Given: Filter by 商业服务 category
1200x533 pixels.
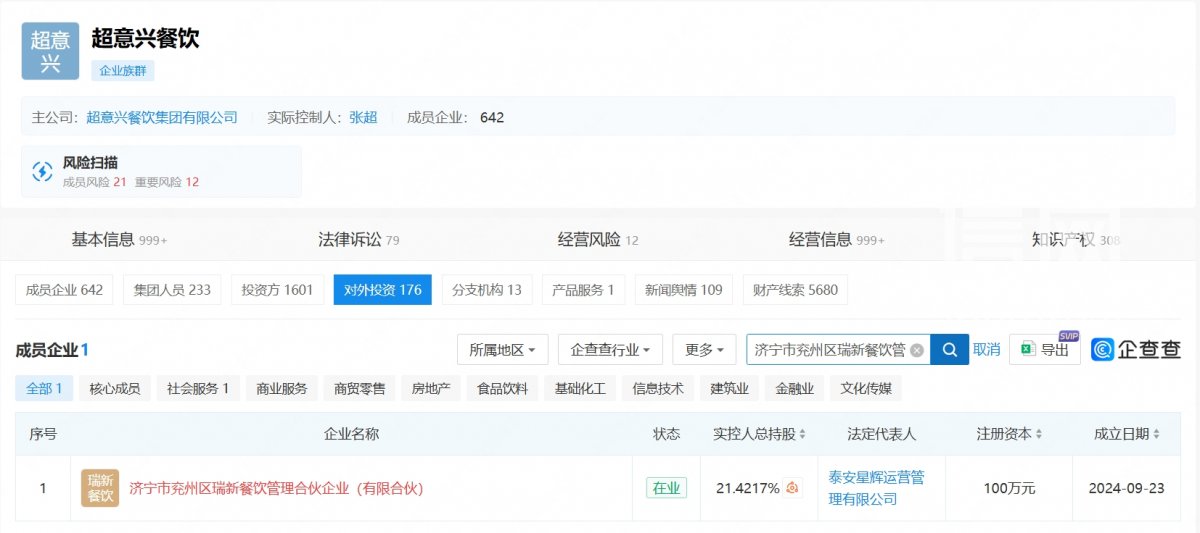Looking at the screenshot, I should click(282, 388).
